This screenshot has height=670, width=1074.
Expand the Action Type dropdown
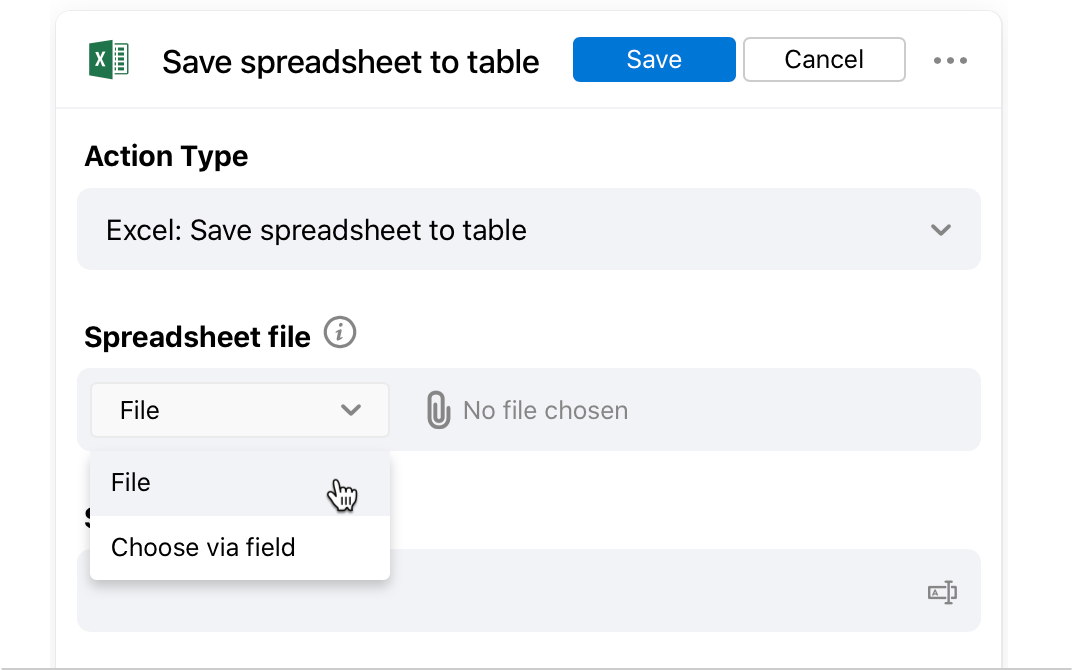[x=529, y=229]
